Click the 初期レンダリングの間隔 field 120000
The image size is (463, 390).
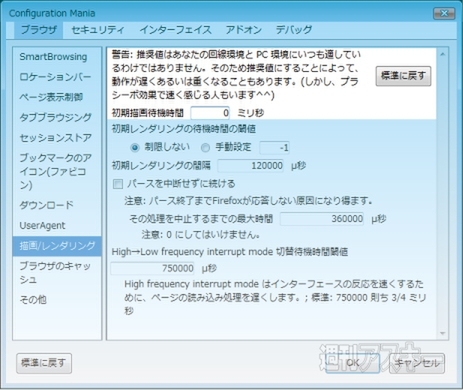click(251, 166)
